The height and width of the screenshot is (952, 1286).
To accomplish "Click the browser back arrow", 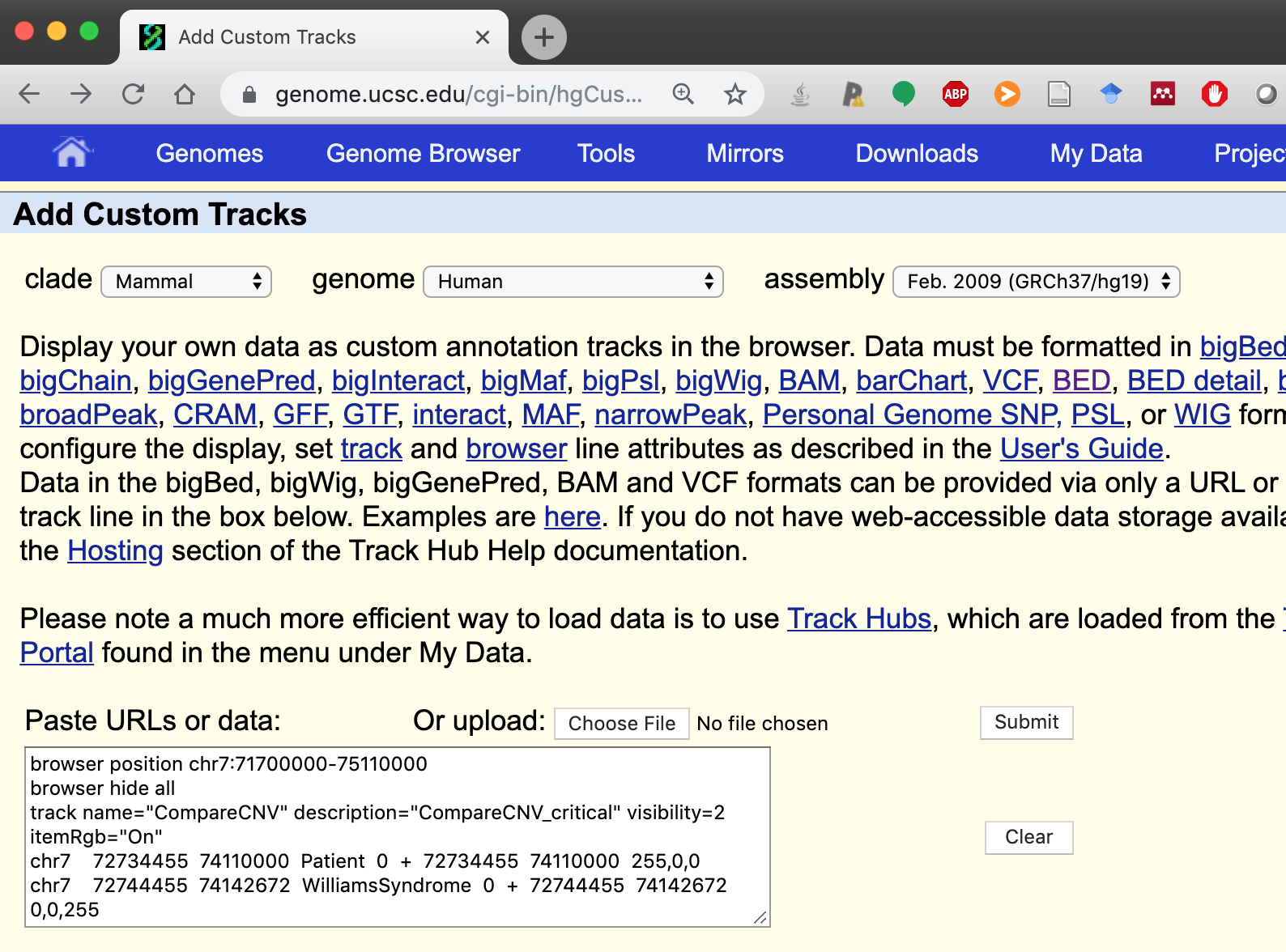I will point(29,95).
